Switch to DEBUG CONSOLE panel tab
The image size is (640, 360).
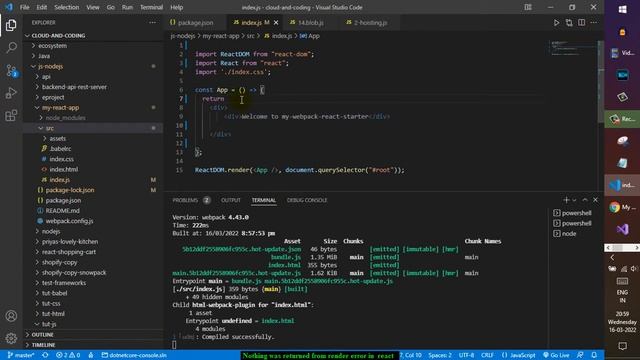click(x=307, y=200)
